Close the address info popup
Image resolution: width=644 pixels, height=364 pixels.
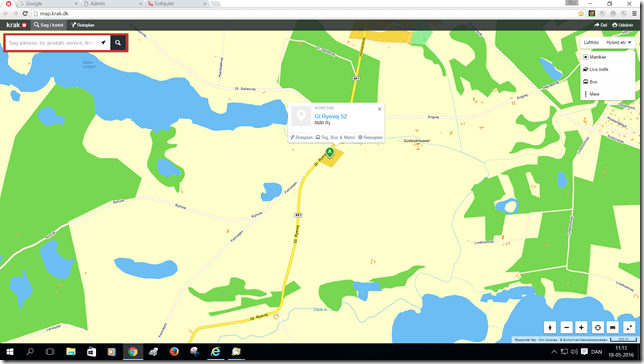coord(380,109)
